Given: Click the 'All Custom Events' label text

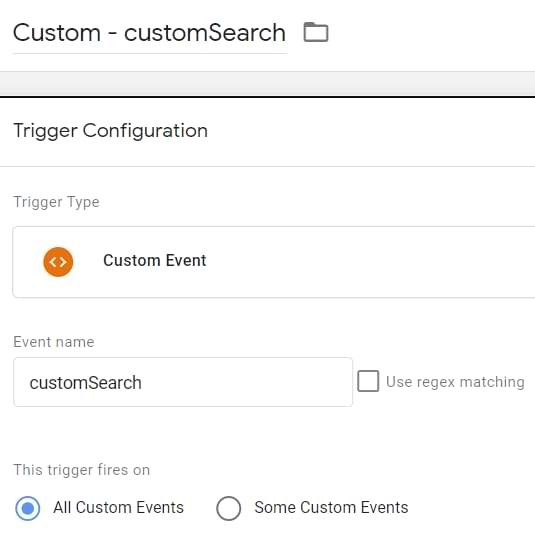Looking at the screenshot, I should click(118, 508).
